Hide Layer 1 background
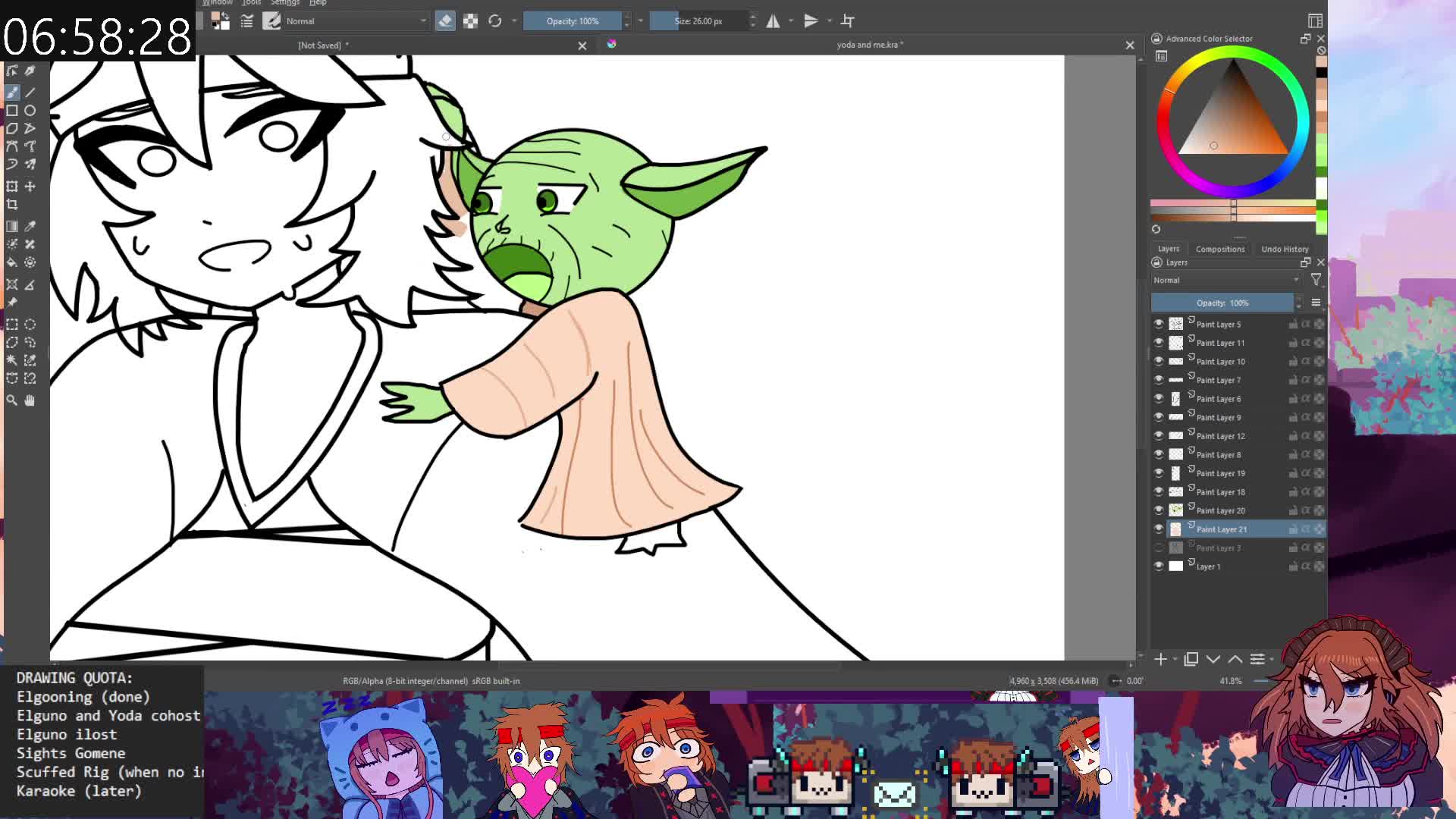 (1159, 566)
